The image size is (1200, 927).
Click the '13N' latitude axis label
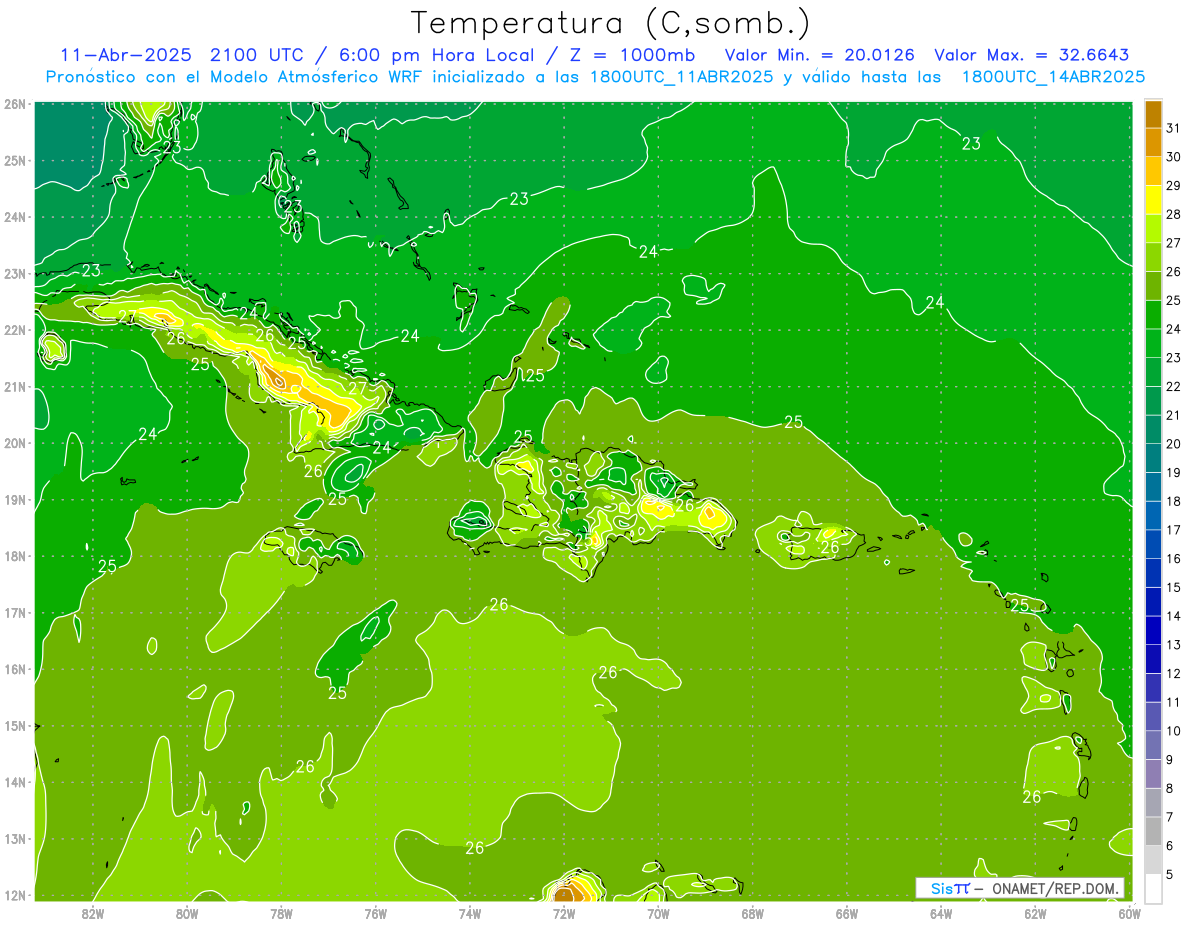coord(15,839)
